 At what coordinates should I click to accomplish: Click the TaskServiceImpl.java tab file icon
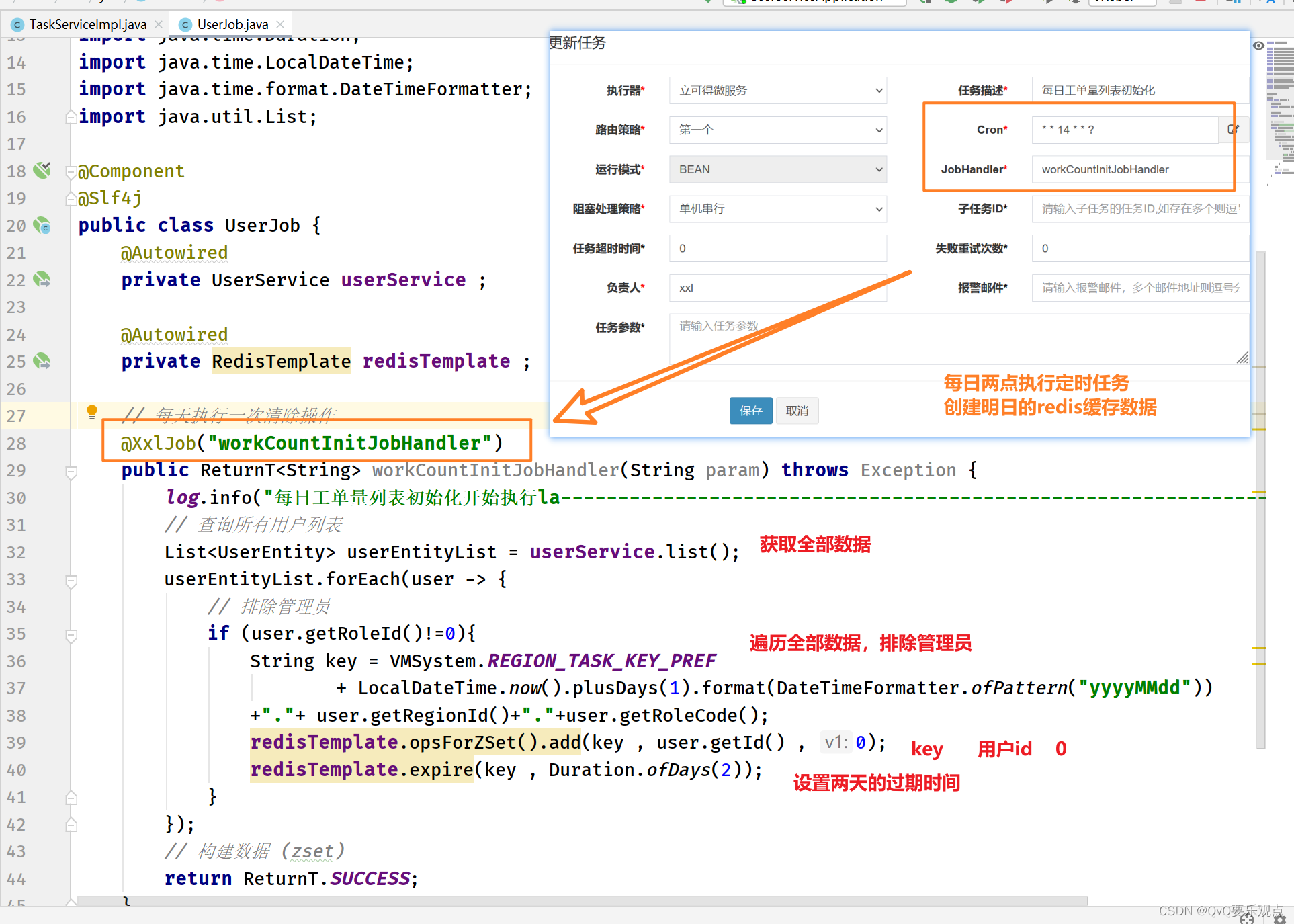(x=18, y=25)
